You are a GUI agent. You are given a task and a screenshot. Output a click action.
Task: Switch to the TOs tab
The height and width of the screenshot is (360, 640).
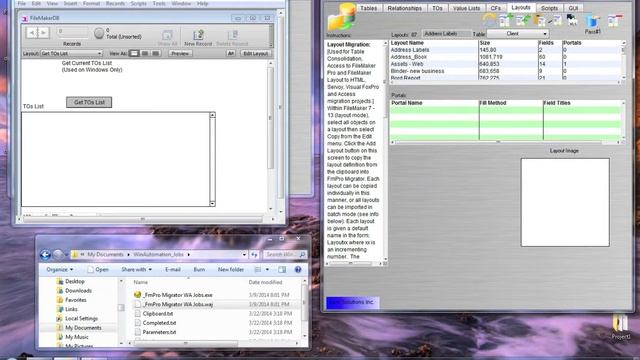point(437,8)
